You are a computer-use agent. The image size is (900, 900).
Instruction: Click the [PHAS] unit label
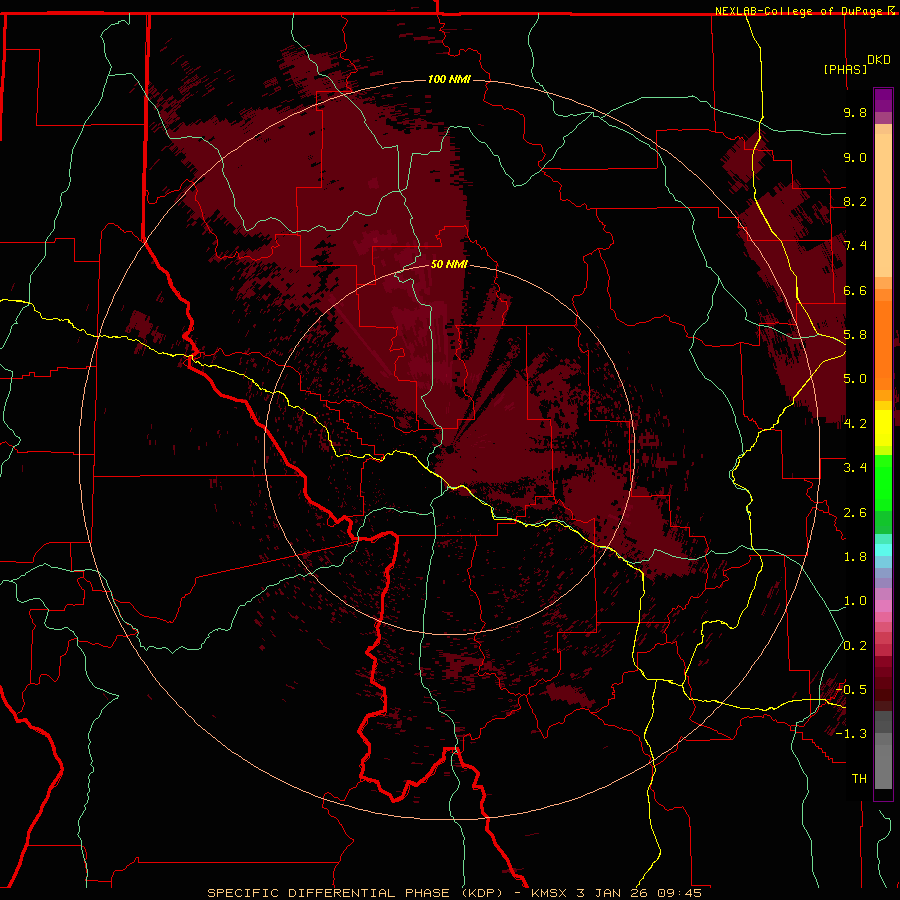click(x=845, y=69)
